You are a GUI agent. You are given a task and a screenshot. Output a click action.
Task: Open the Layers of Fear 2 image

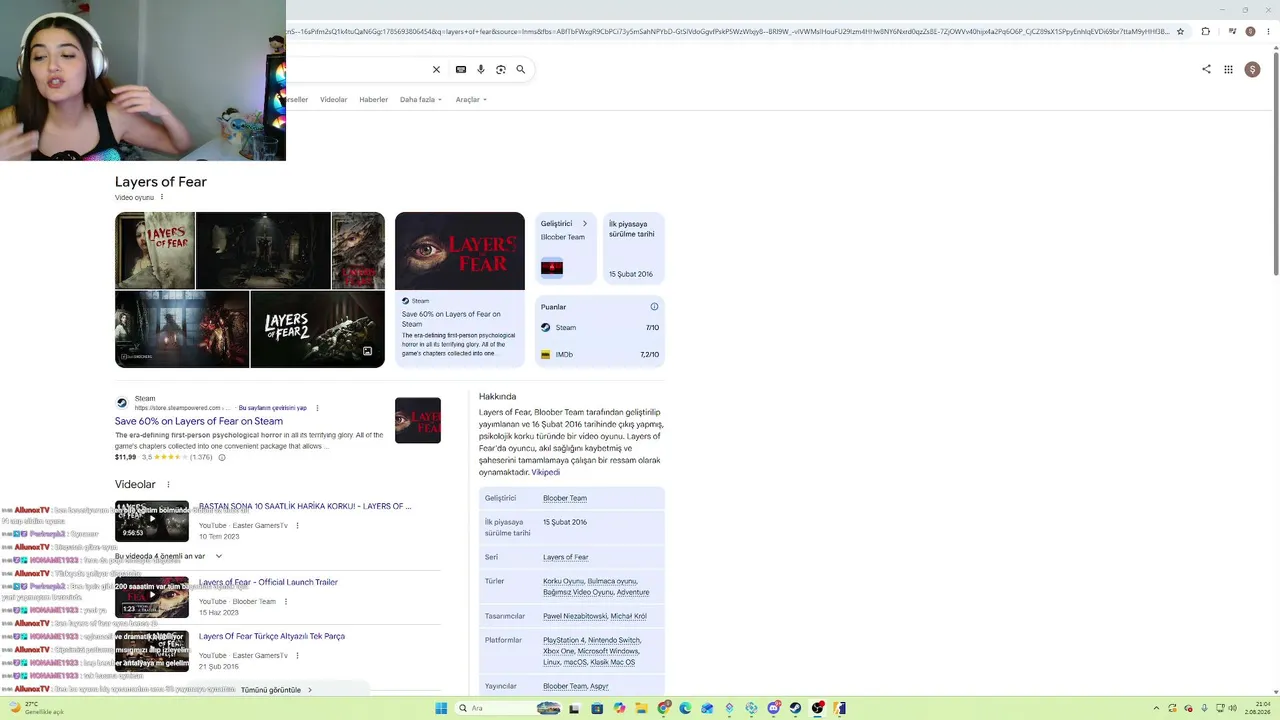[x=317, y=330]
